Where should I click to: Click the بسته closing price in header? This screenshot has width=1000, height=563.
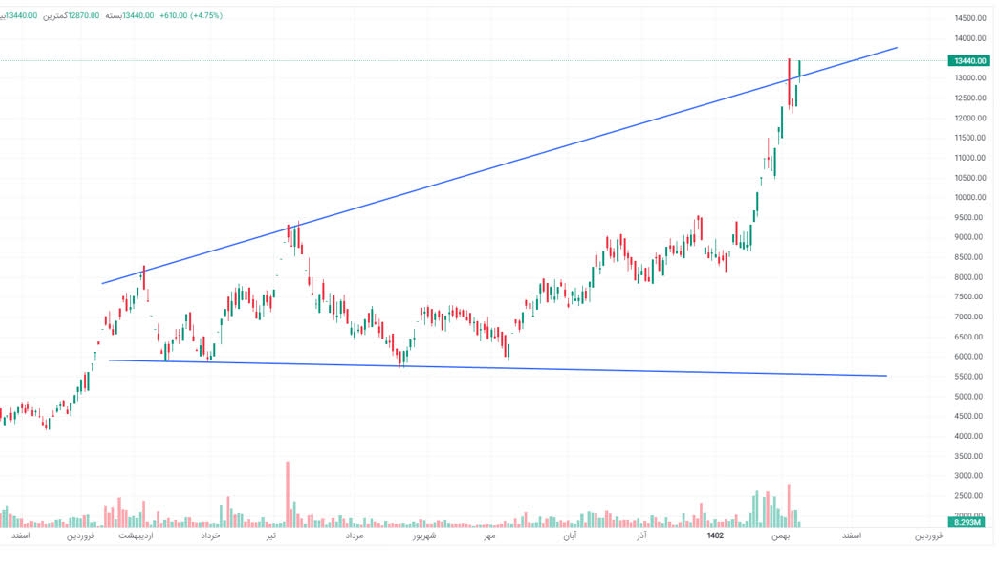[x=129, y=15]
